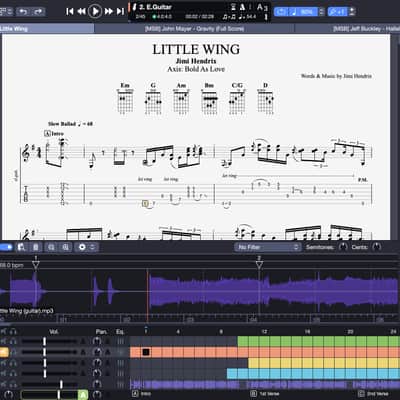400x400 pixels.
Task: Start playback with the round Play button
Action: point(95,11)
